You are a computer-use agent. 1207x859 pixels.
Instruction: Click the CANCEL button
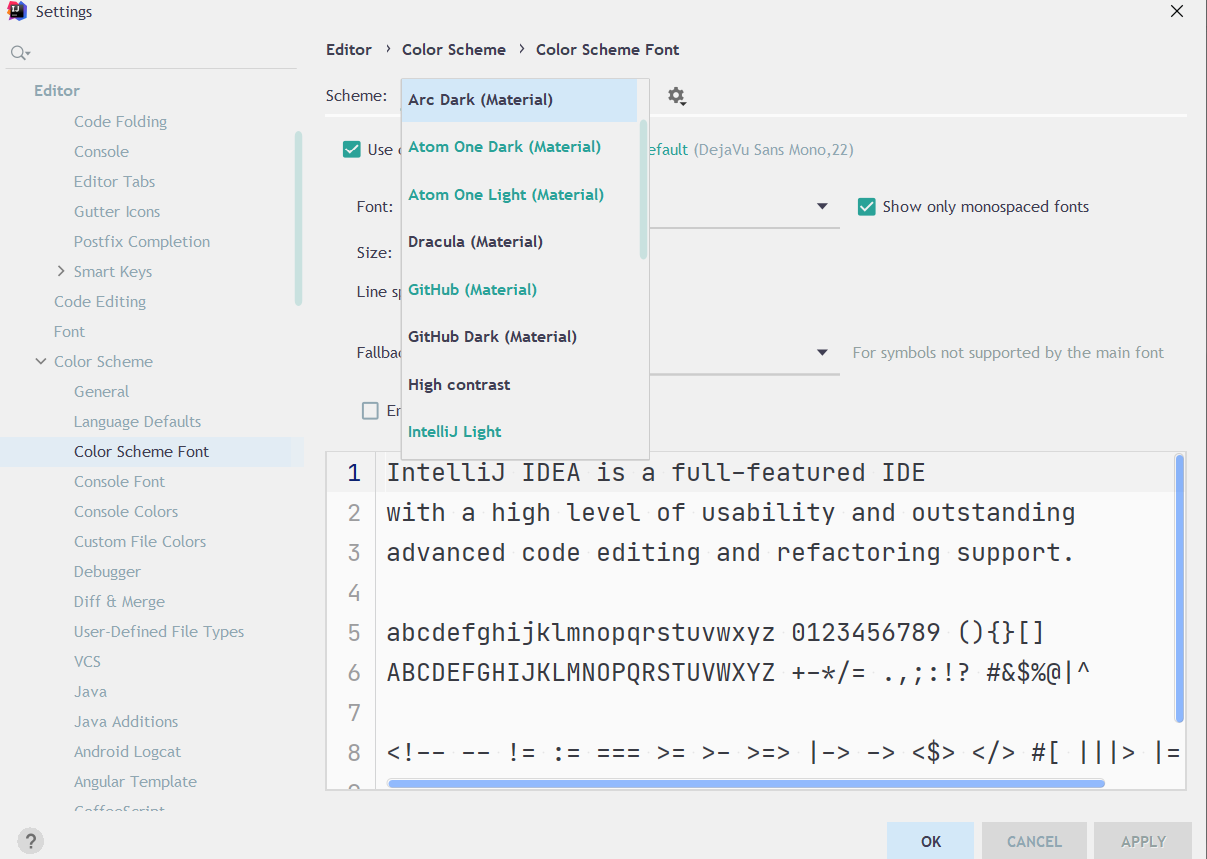pyautogui.click(x=1034, y=841)
